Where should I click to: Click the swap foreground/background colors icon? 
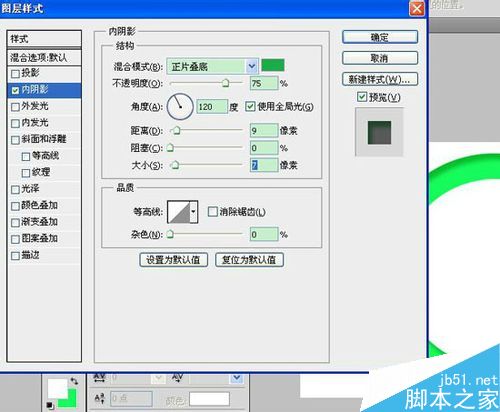point(74,381)
